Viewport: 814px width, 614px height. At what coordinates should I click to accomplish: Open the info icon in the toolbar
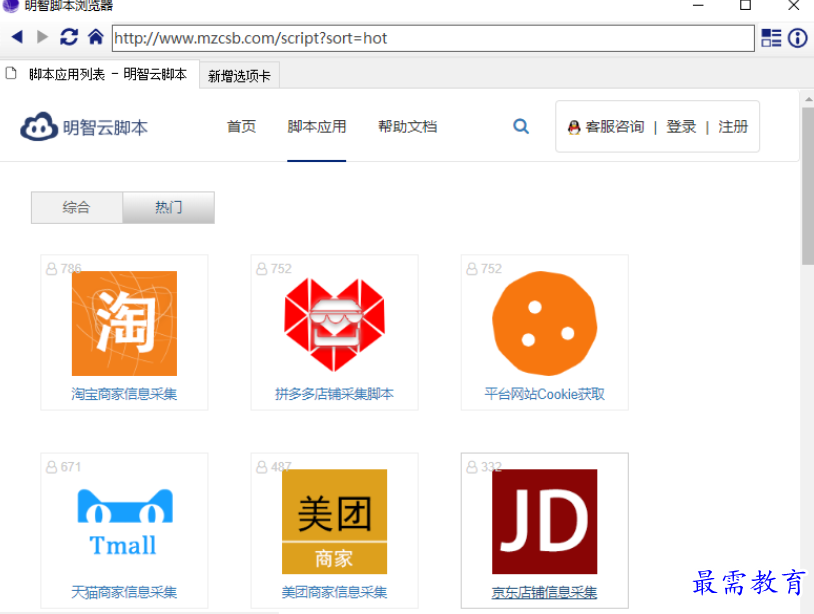797,38
